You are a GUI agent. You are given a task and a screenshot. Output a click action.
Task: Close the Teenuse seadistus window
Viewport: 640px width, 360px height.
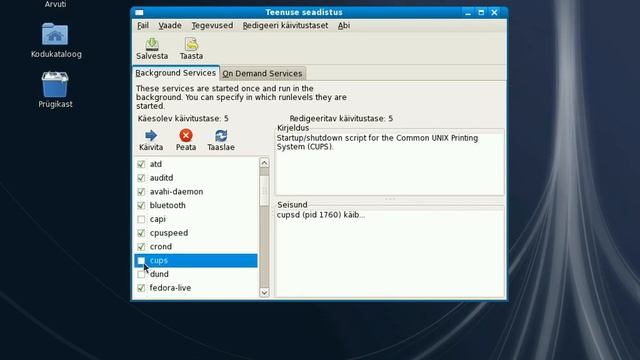tap(494, 13)
